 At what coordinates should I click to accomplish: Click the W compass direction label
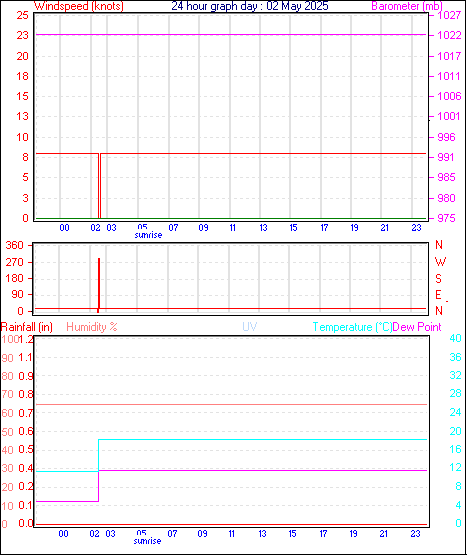(440, 262)
